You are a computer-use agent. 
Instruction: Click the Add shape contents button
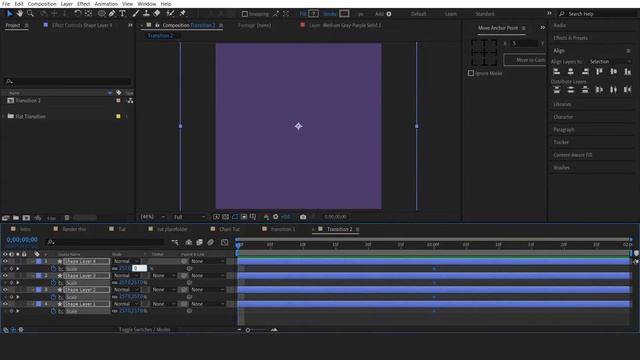(389, 14)
